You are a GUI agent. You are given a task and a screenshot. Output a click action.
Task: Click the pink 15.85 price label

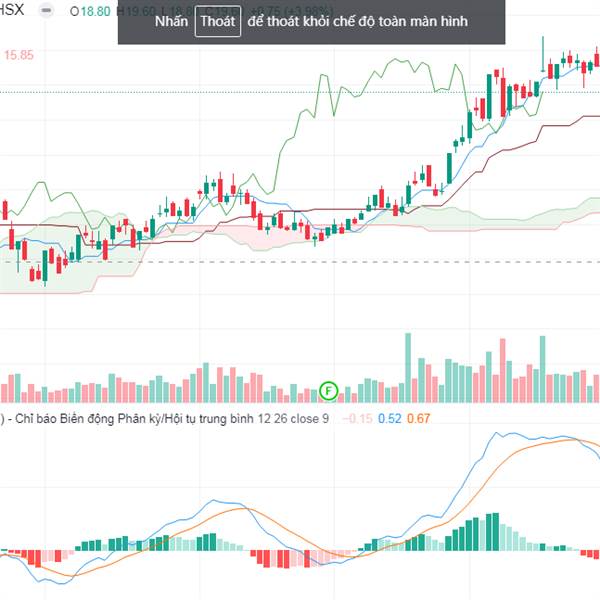tap(19, 55)
